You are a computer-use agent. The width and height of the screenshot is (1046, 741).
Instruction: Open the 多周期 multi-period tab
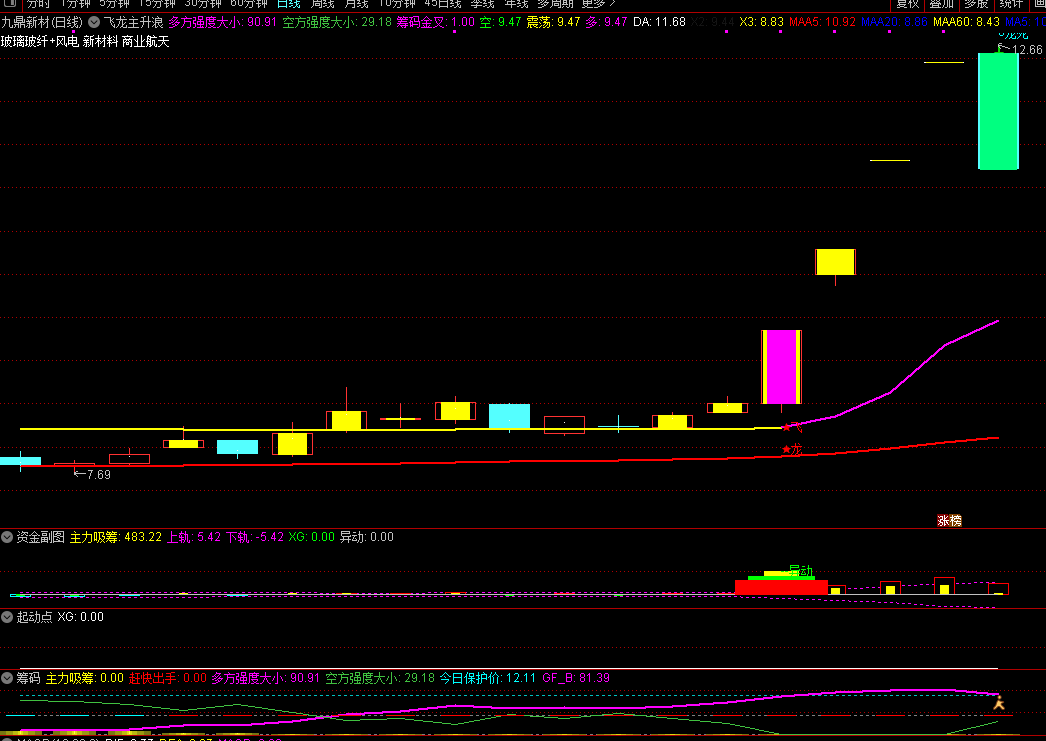pyautogui.click(x=555, y=4)
